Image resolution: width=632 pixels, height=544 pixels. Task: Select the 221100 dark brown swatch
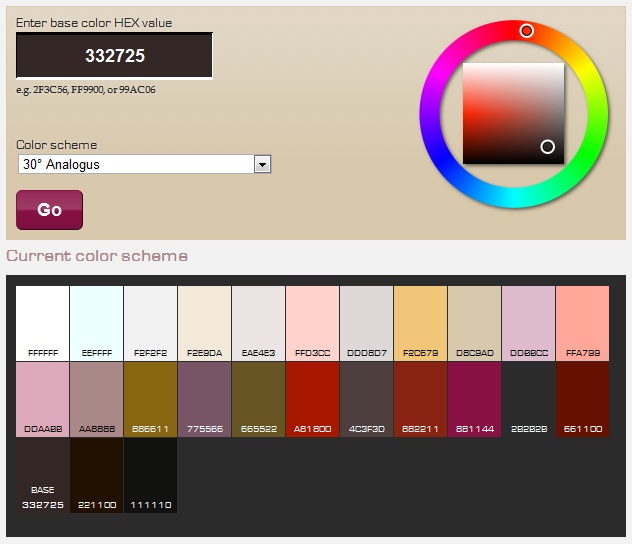(x=97, y=475)
